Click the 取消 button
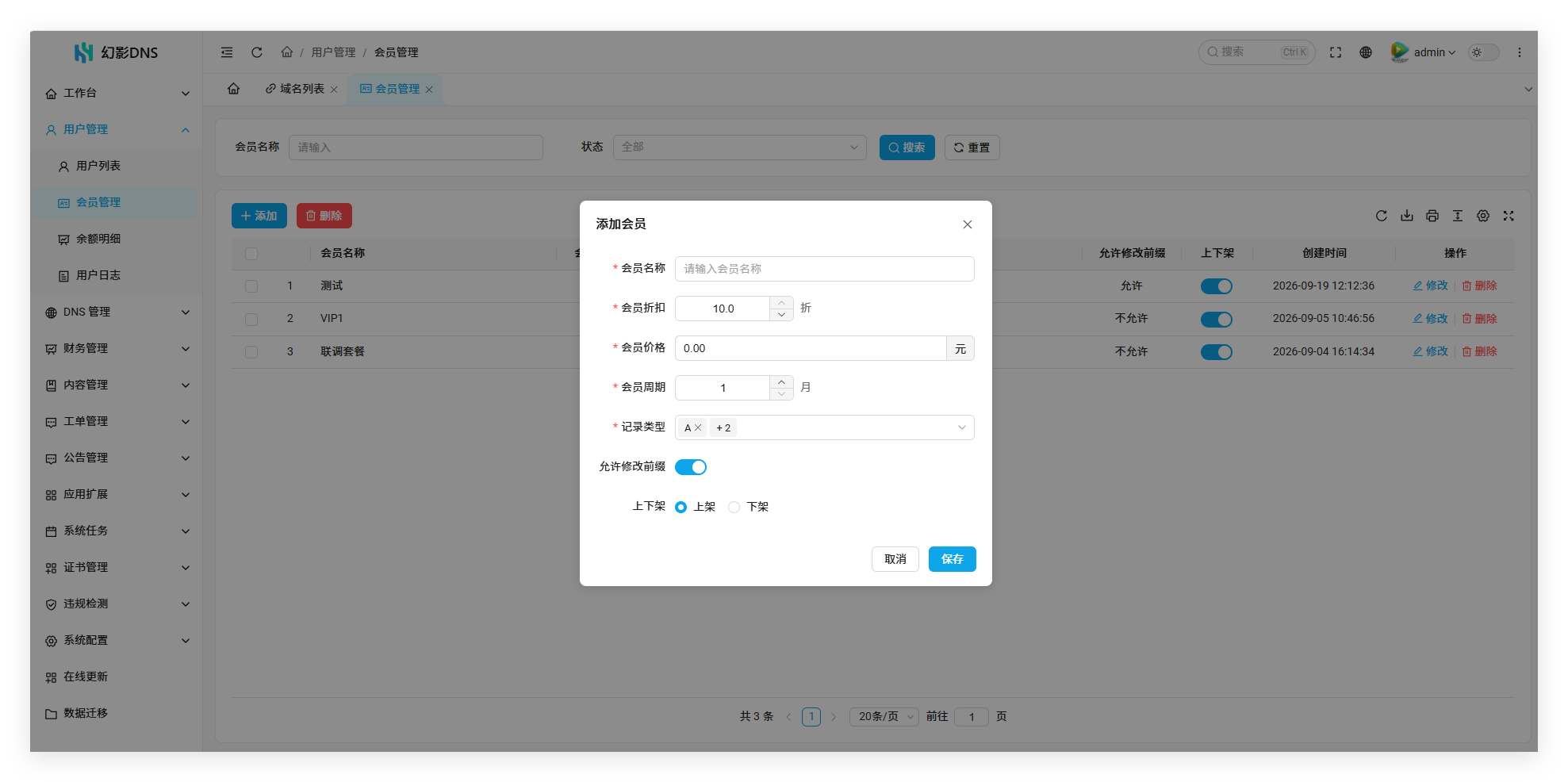 [x=895, y=559]
